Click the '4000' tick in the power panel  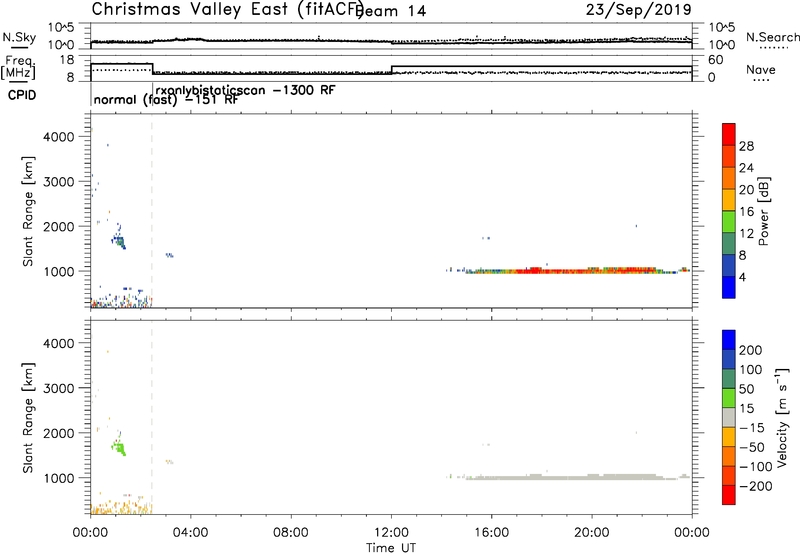pyautogui.click(x=59, y=137)
